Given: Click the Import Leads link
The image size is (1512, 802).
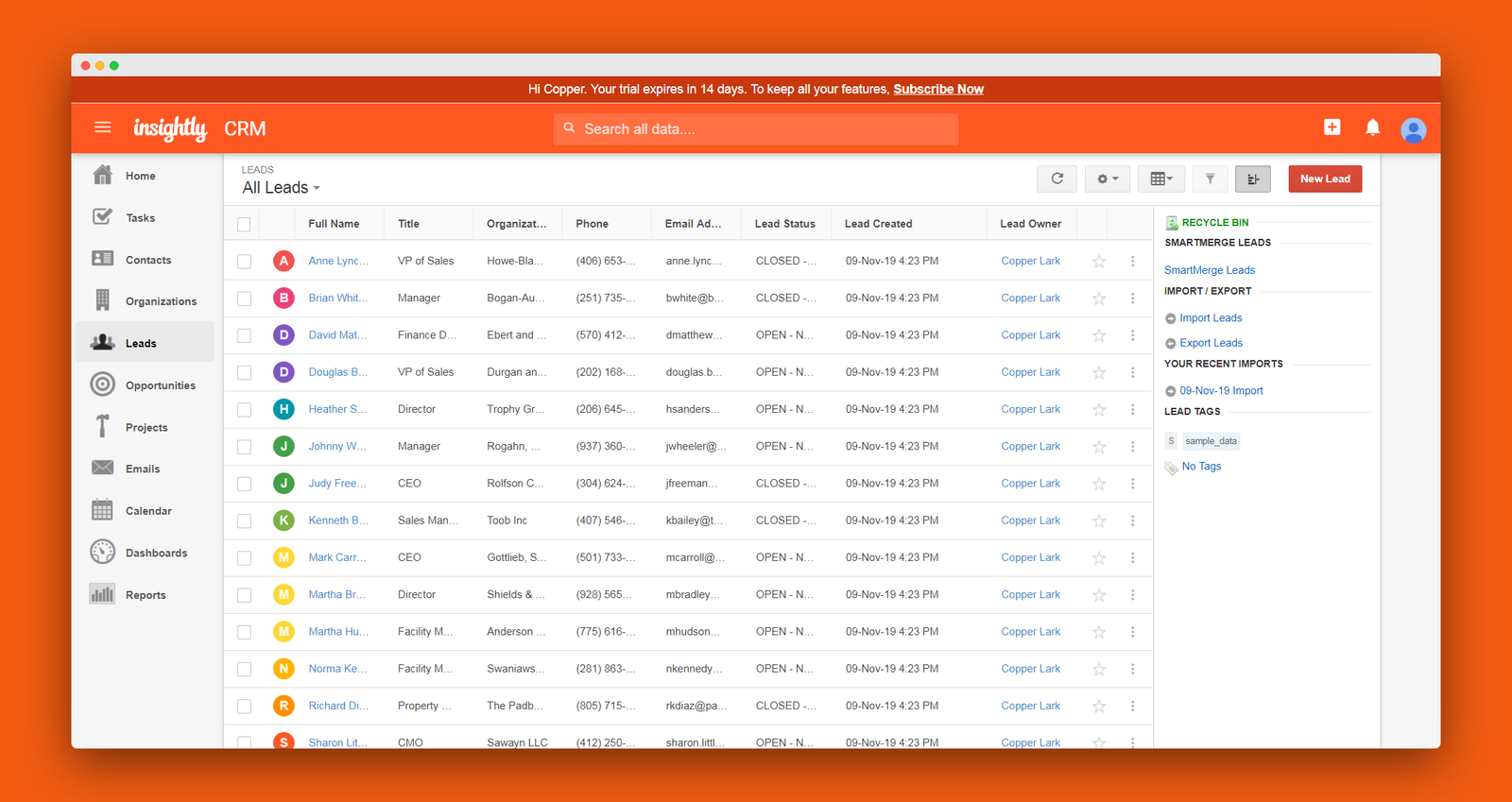Looking at the screenshot, I should 1211,318.
